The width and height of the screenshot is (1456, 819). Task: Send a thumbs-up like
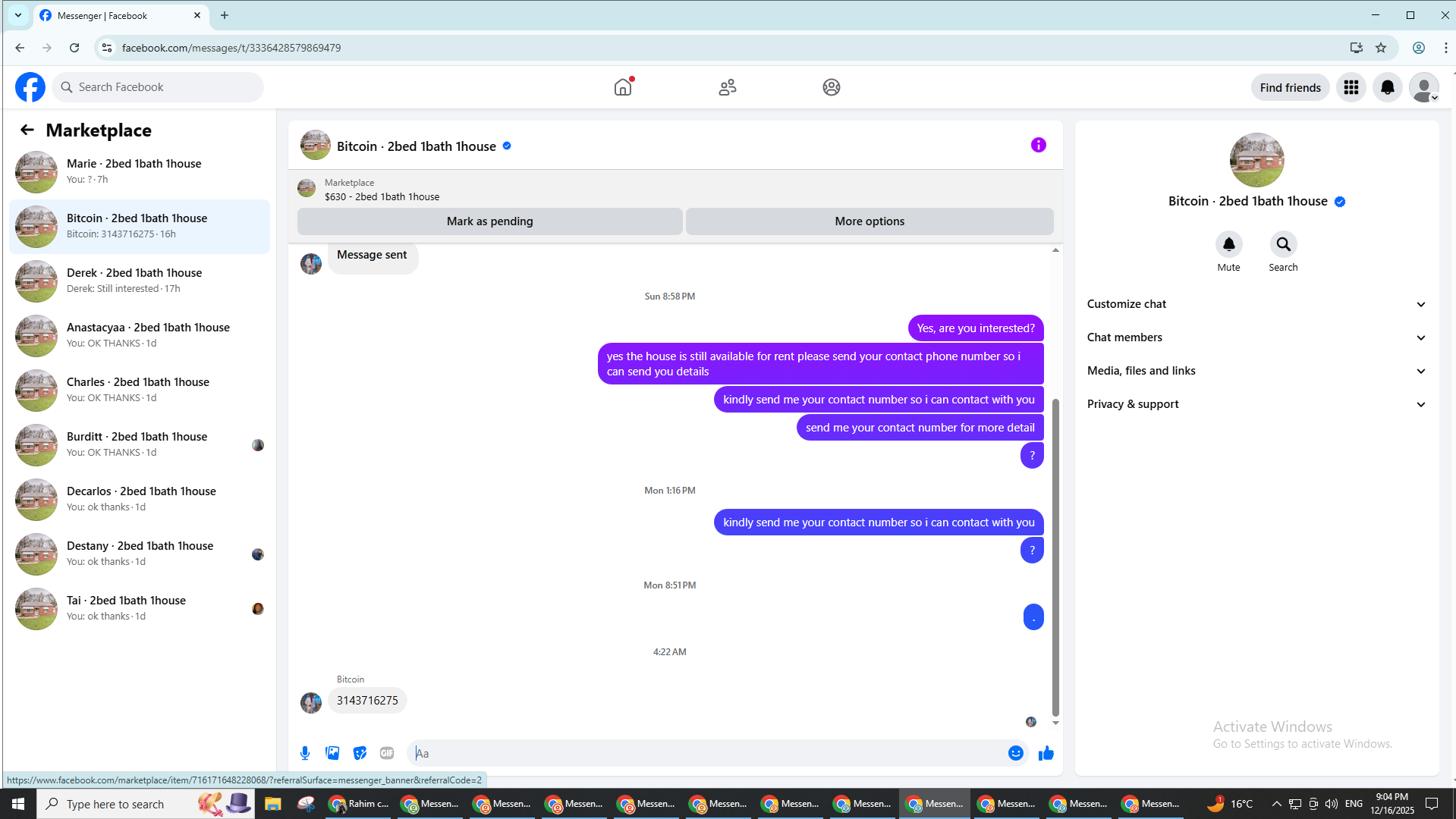tap(1046, 753)
